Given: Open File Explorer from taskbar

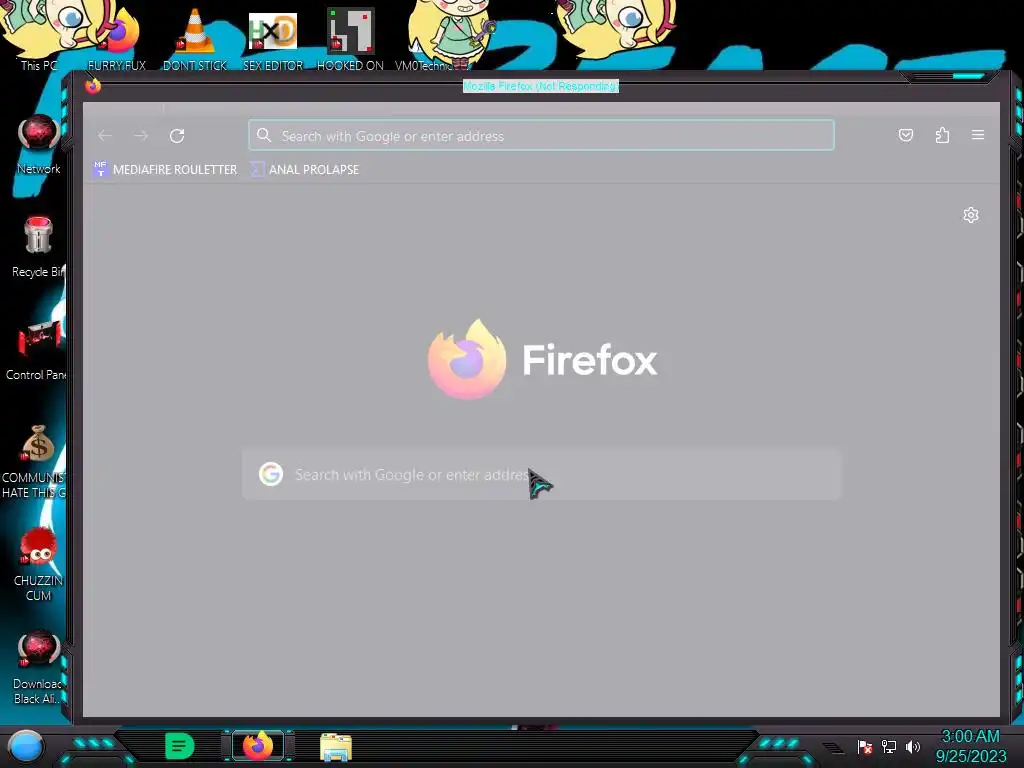Looking at the screenshot, I should click(x=336, y=747).
